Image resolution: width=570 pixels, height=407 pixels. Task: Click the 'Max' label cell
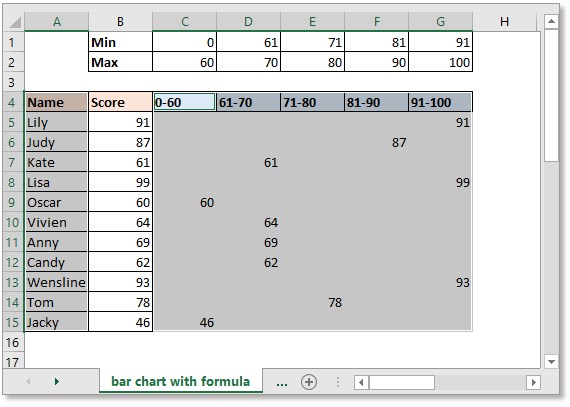click(x=120, y=62)
